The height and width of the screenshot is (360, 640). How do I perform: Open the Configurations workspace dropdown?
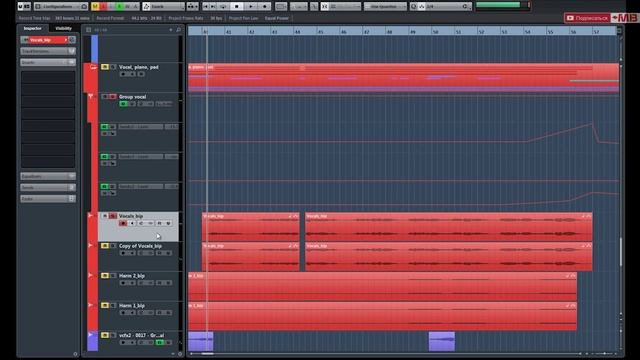click(61, 6)
